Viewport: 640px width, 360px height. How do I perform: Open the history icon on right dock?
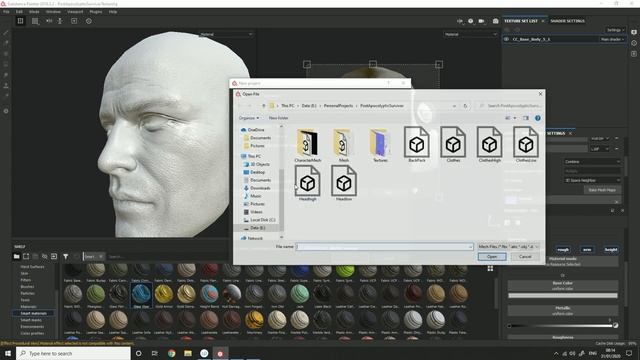634,43
